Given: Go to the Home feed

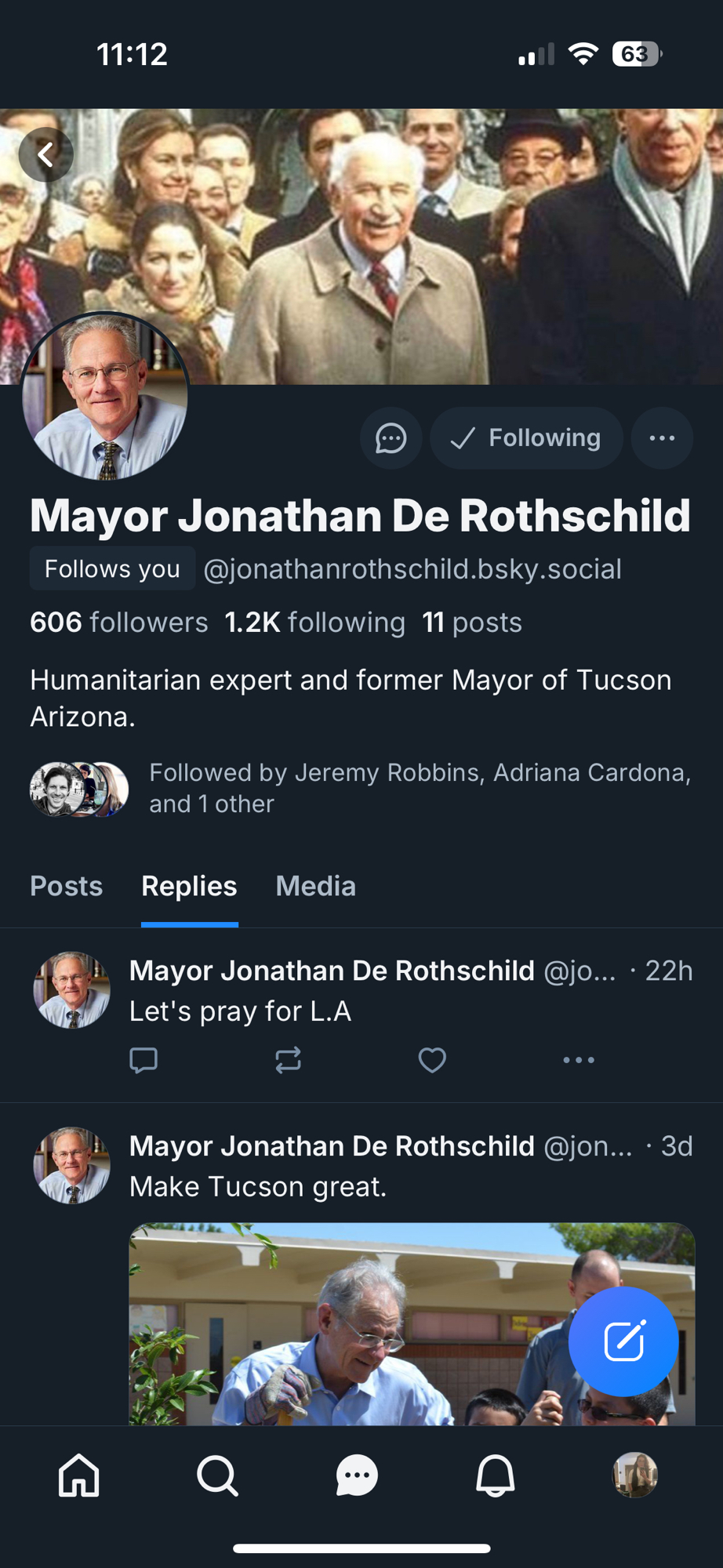Looking at the screenshot, I should click(79, 1475).
